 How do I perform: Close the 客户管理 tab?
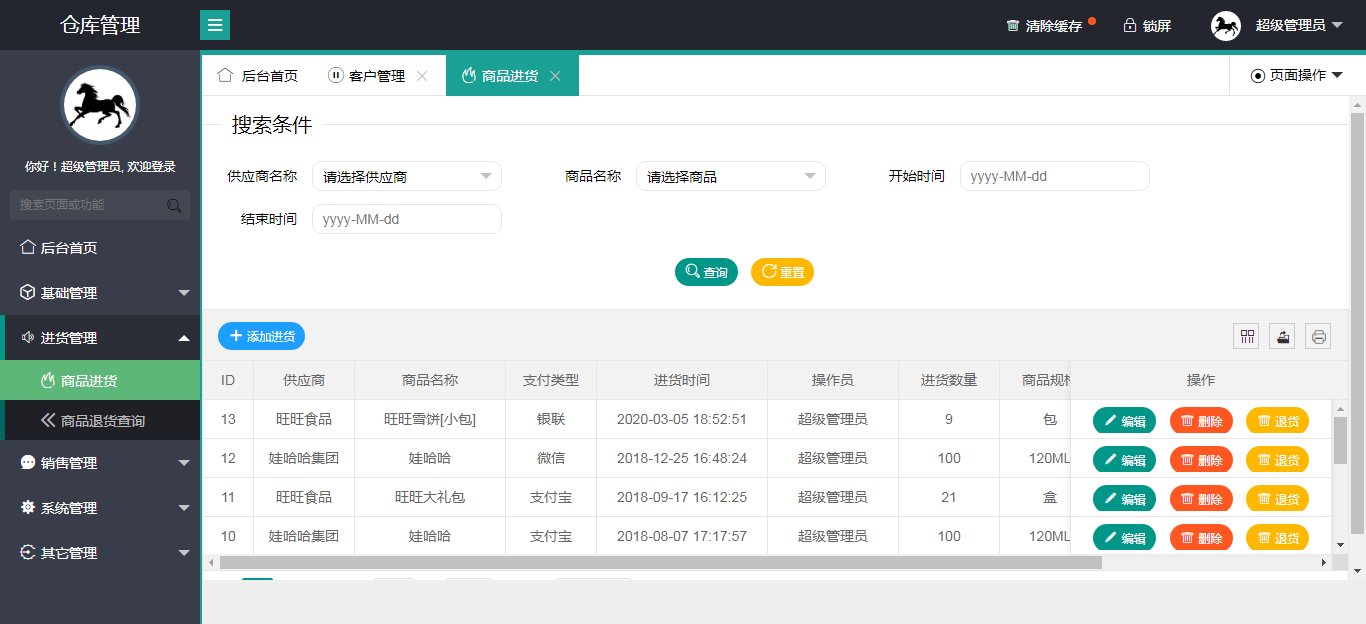click(422, 76)
